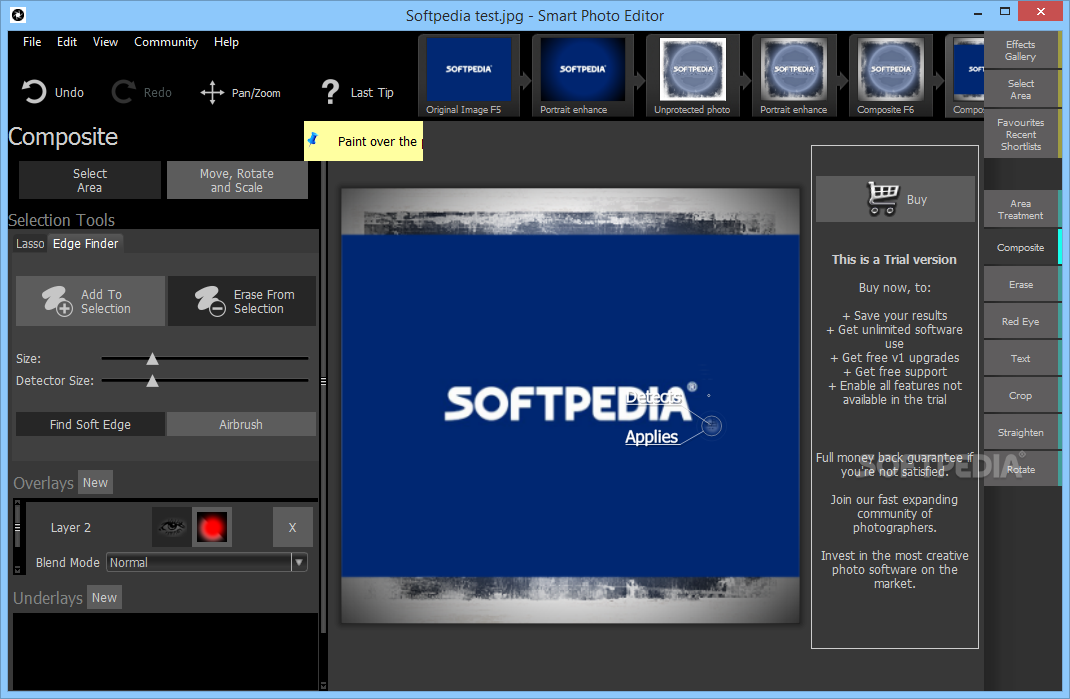Activate the Pan/Zoom cross-arrow tool

212,92
